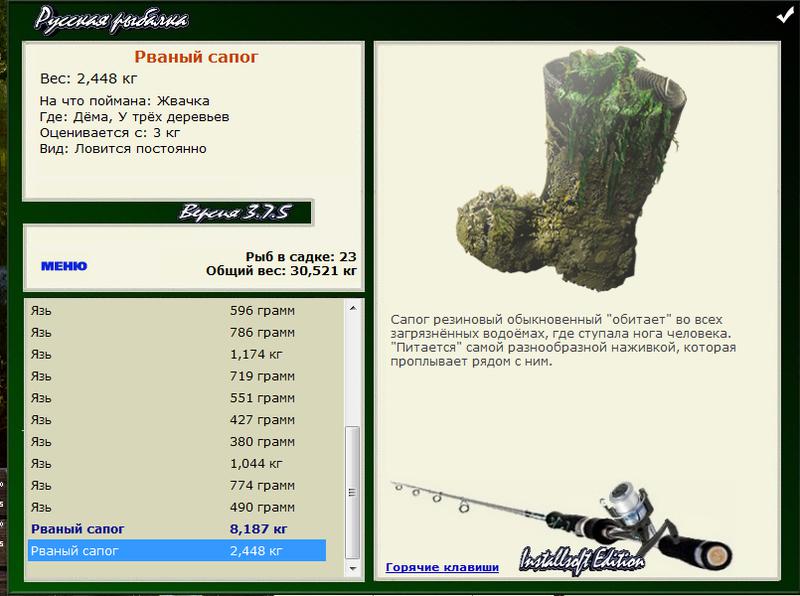This screenshot has height=596, width=800.
Task: Click the Где: Дёма, У трёх деревьев line
Action: click(135, 117)
